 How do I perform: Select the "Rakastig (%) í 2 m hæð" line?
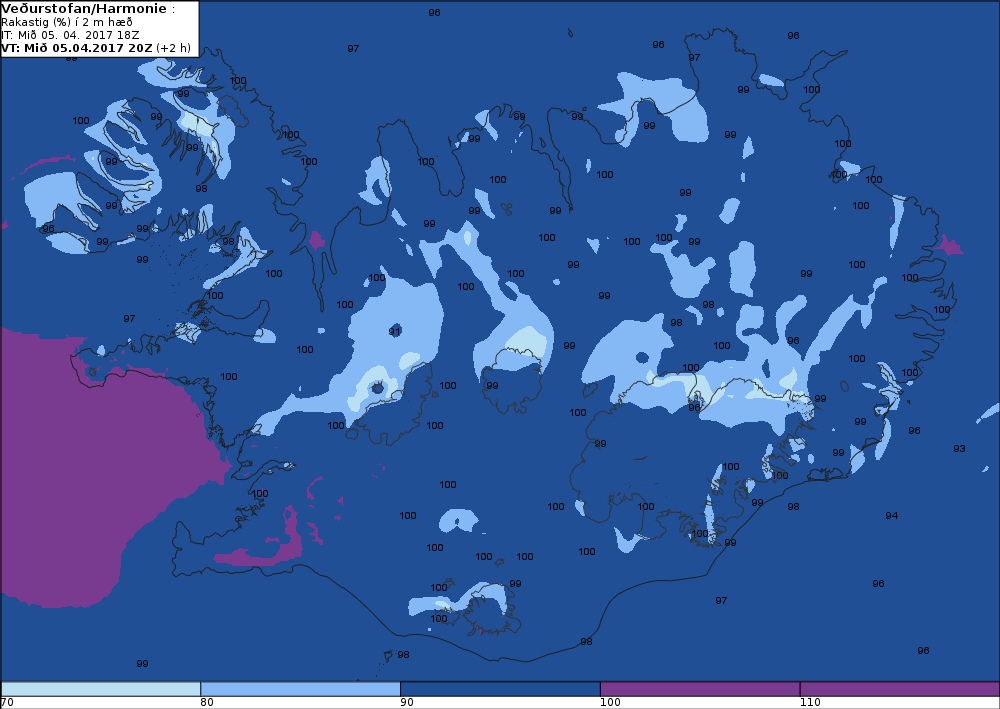[67, 22]
